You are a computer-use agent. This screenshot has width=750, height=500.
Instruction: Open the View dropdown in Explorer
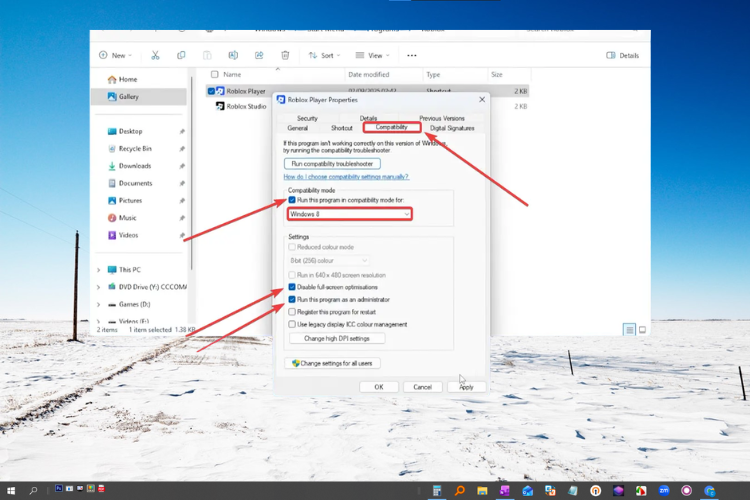coord(373,56)
